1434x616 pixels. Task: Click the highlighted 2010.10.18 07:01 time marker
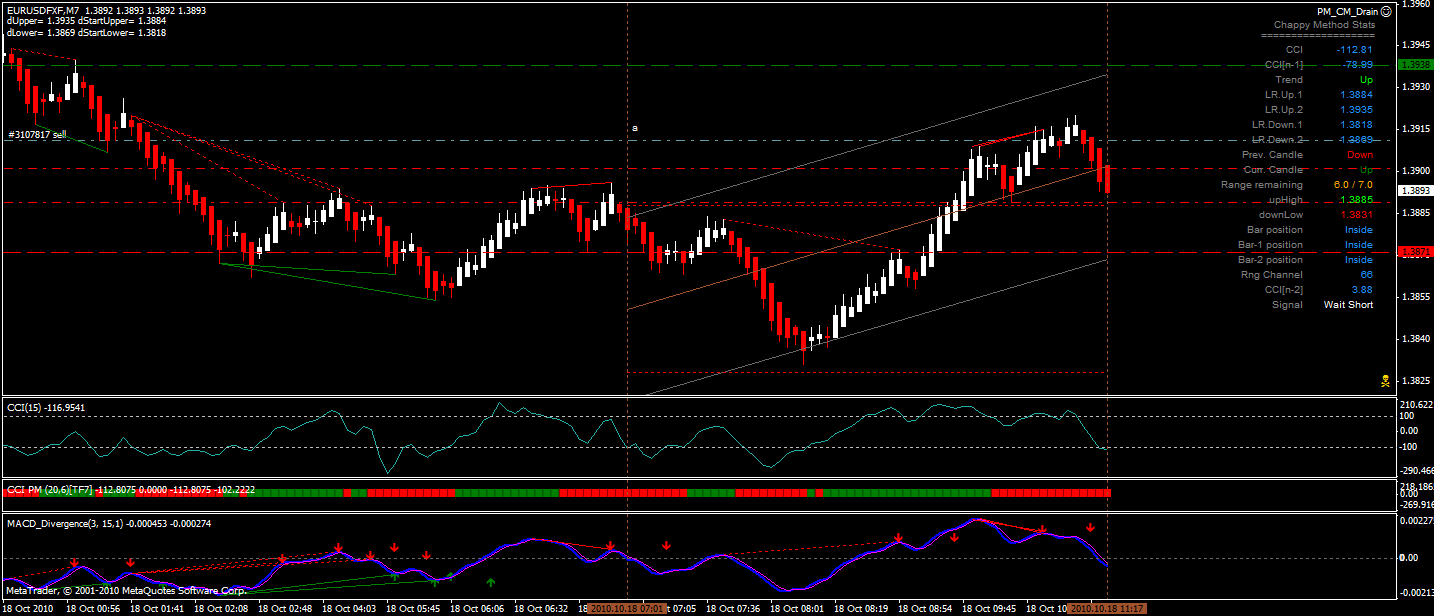(626, 608)
